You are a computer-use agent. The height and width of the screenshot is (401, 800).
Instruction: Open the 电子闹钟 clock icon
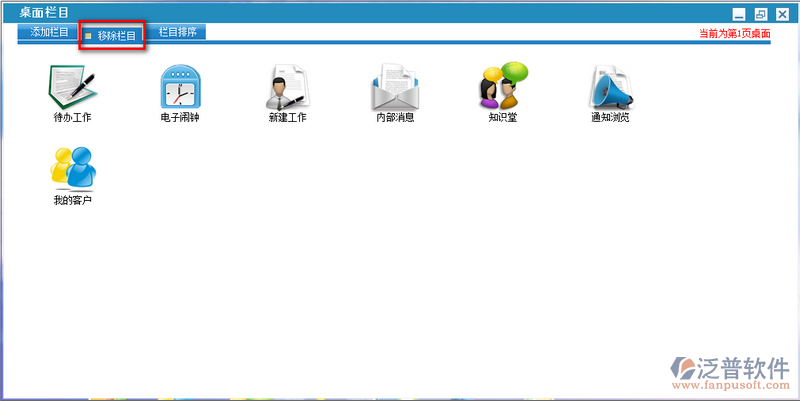click(x=180, y=87)
